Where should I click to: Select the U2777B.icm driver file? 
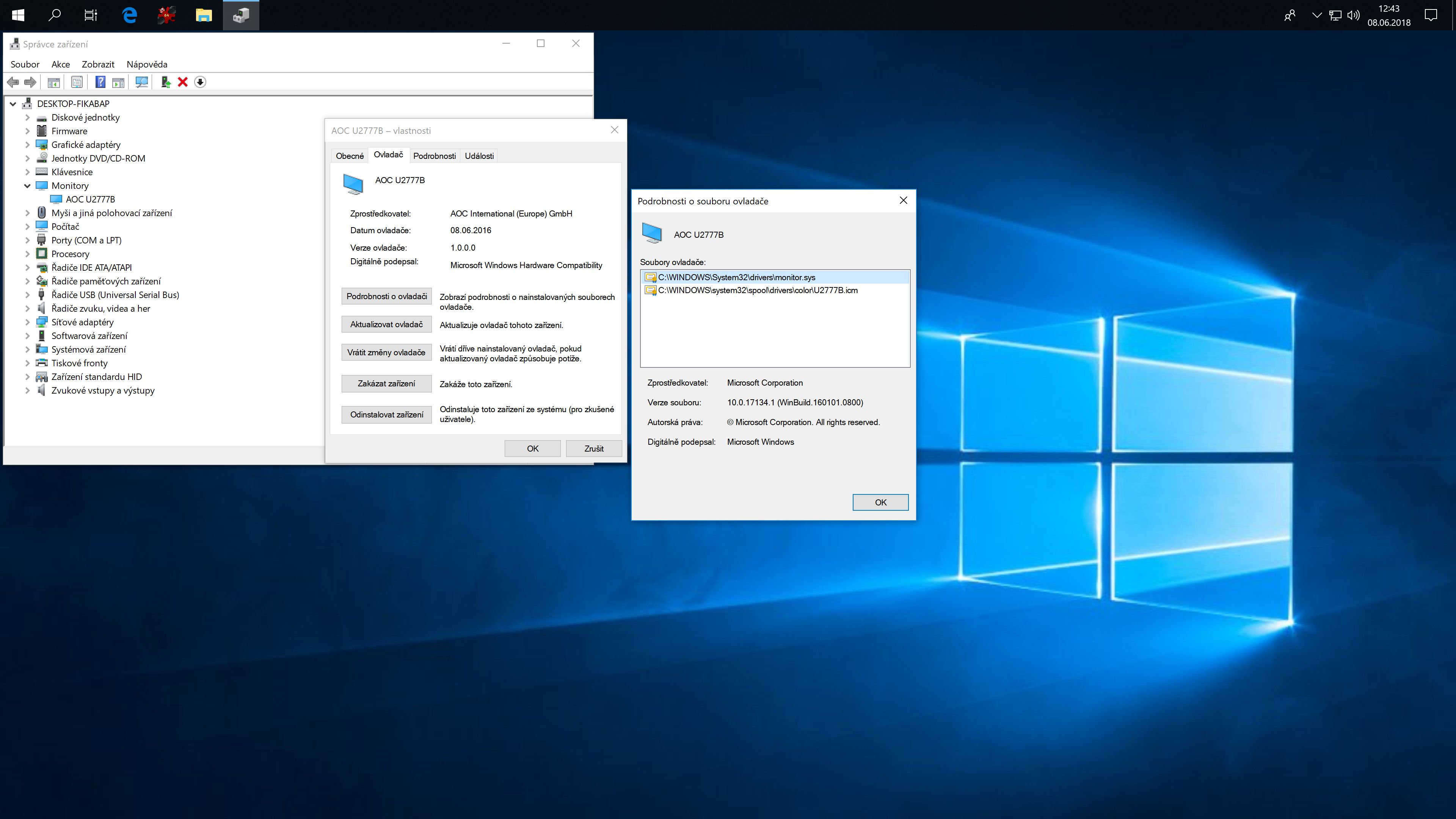click(x=758, y=290)
